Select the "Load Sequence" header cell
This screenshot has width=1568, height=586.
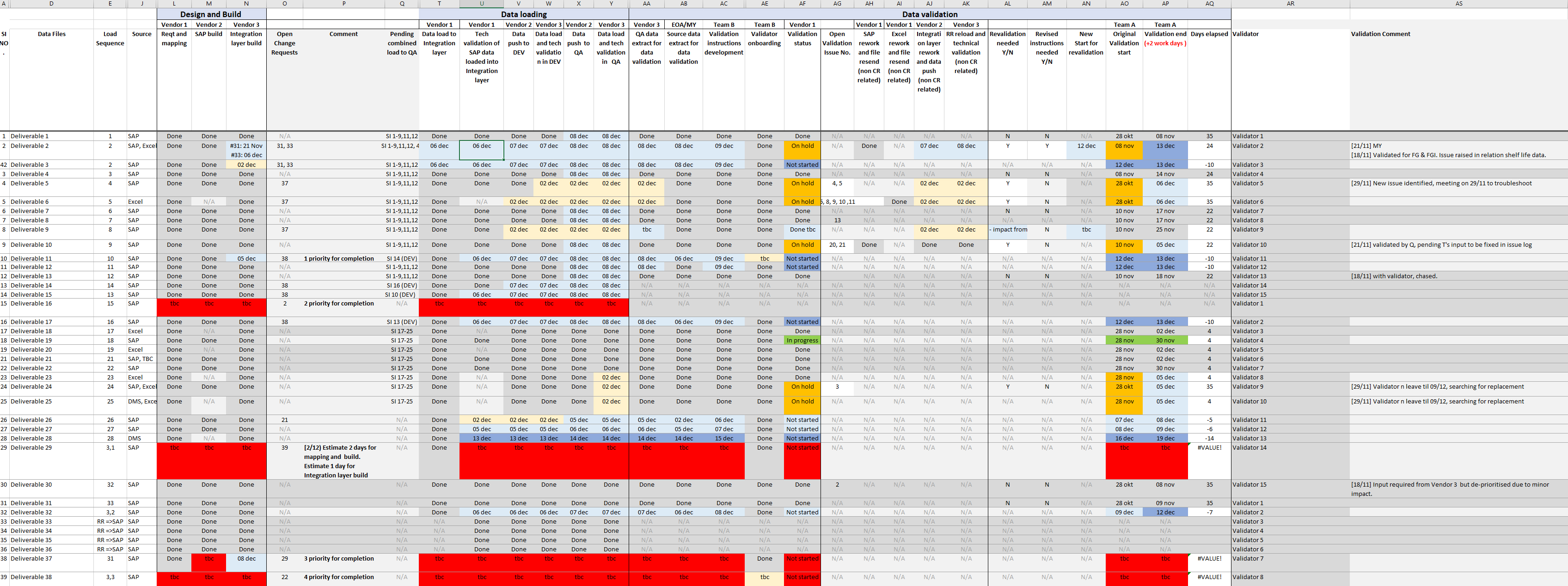click(110, 38)
